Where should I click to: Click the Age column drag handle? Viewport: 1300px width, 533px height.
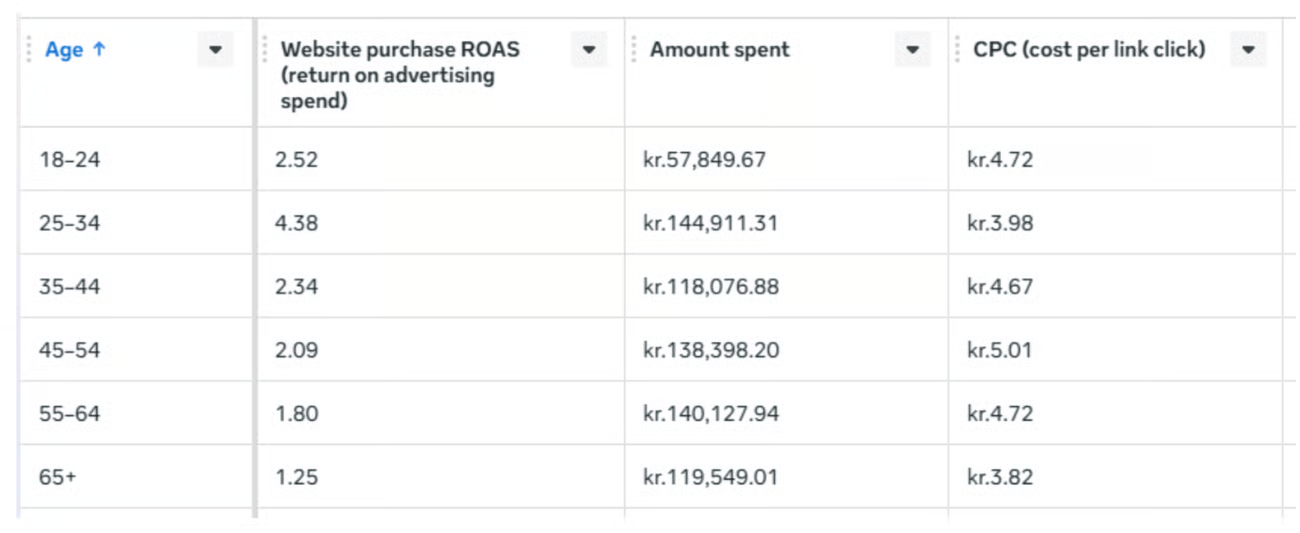click(29, 50)
